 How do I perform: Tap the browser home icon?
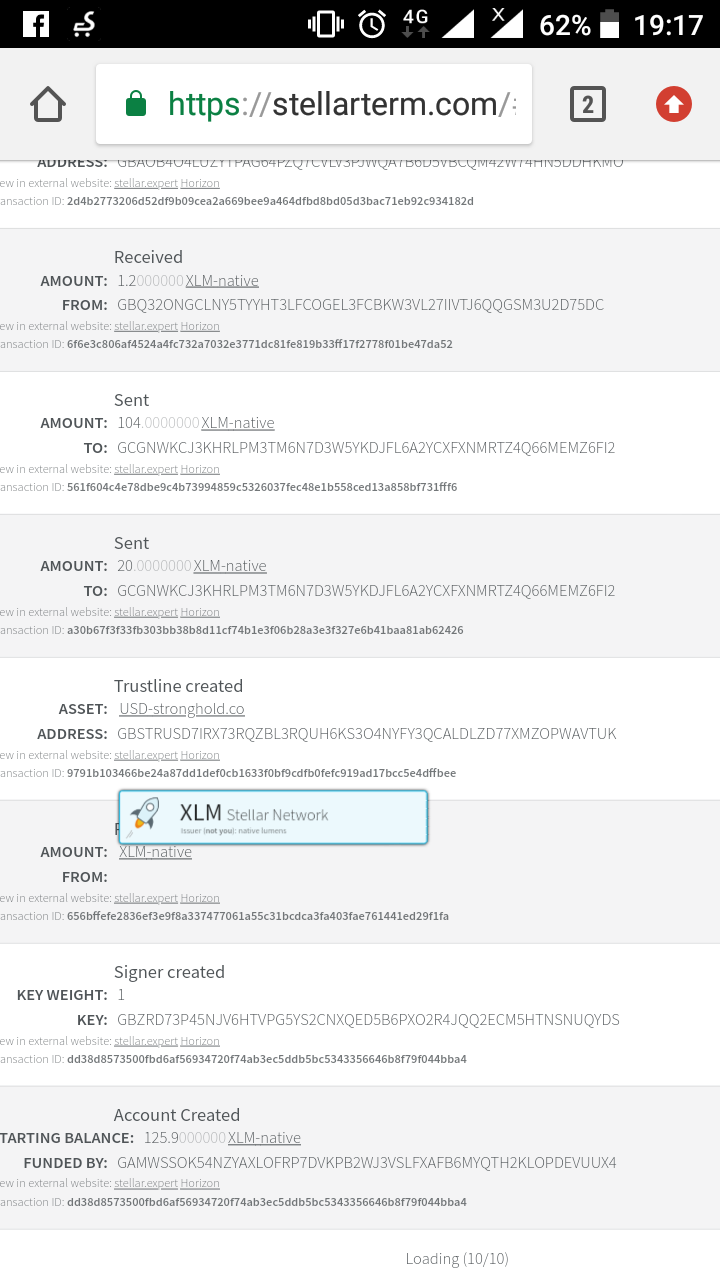pos(48,104)
